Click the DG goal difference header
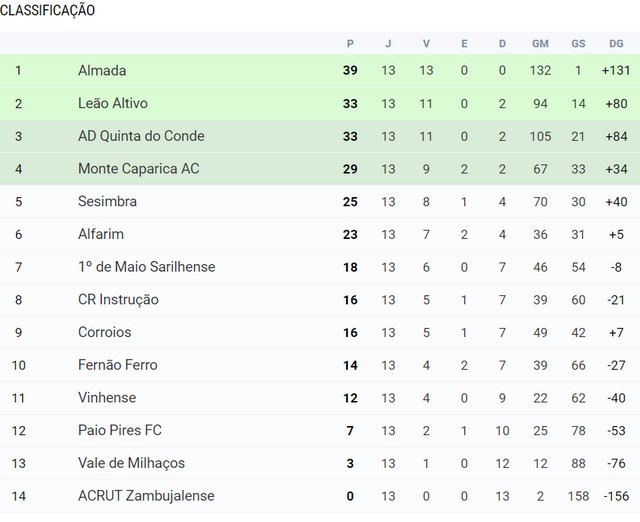640x522 pixels. [616, 44]
